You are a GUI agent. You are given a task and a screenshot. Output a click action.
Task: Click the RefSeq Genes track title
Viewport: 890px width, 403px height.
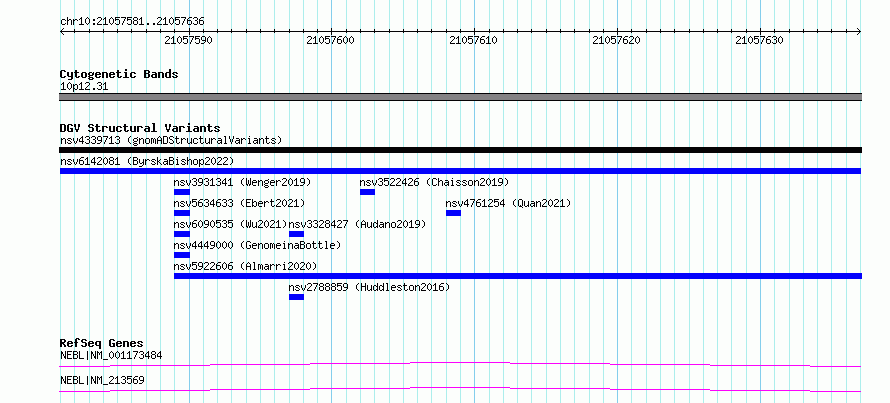102,343
